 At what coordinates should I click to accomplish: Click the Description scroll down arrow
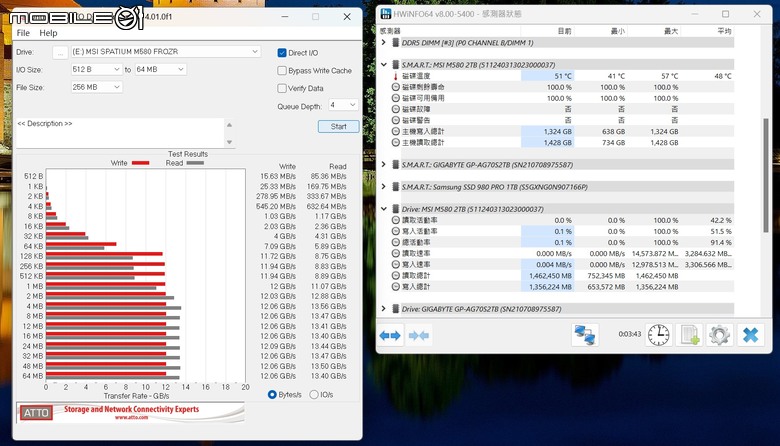[x=229, y=142]
